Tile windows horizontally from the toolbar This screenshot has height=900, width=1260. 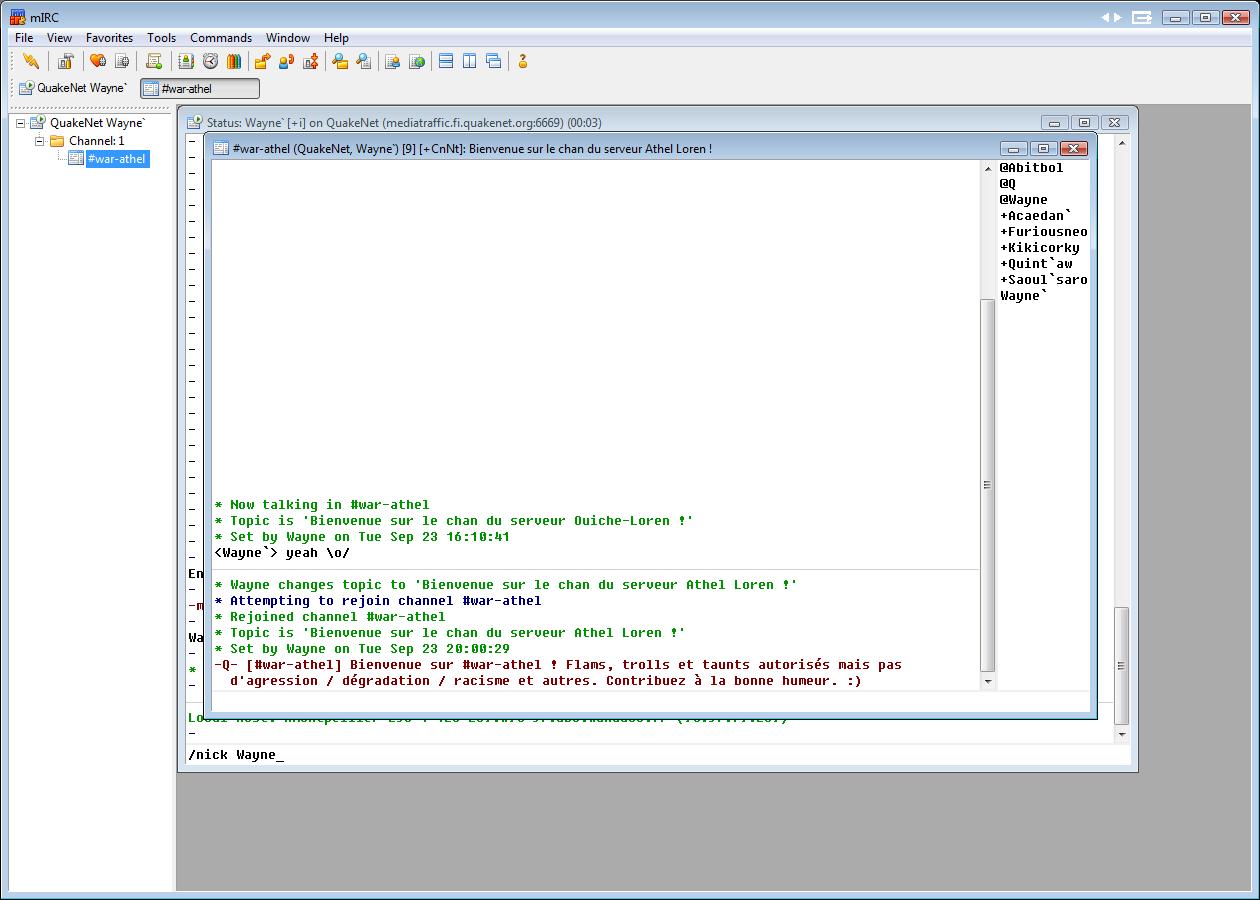(x=446, y=61)
